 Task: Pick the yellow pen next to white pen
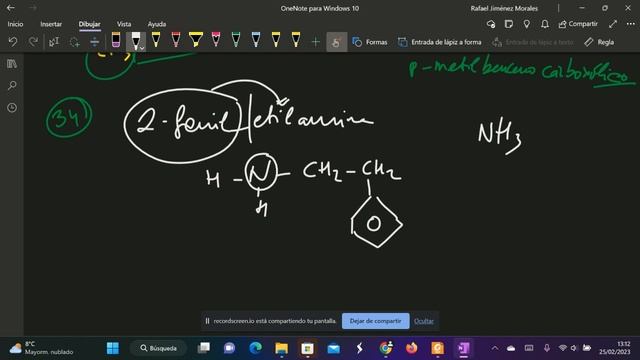(156, 40)
